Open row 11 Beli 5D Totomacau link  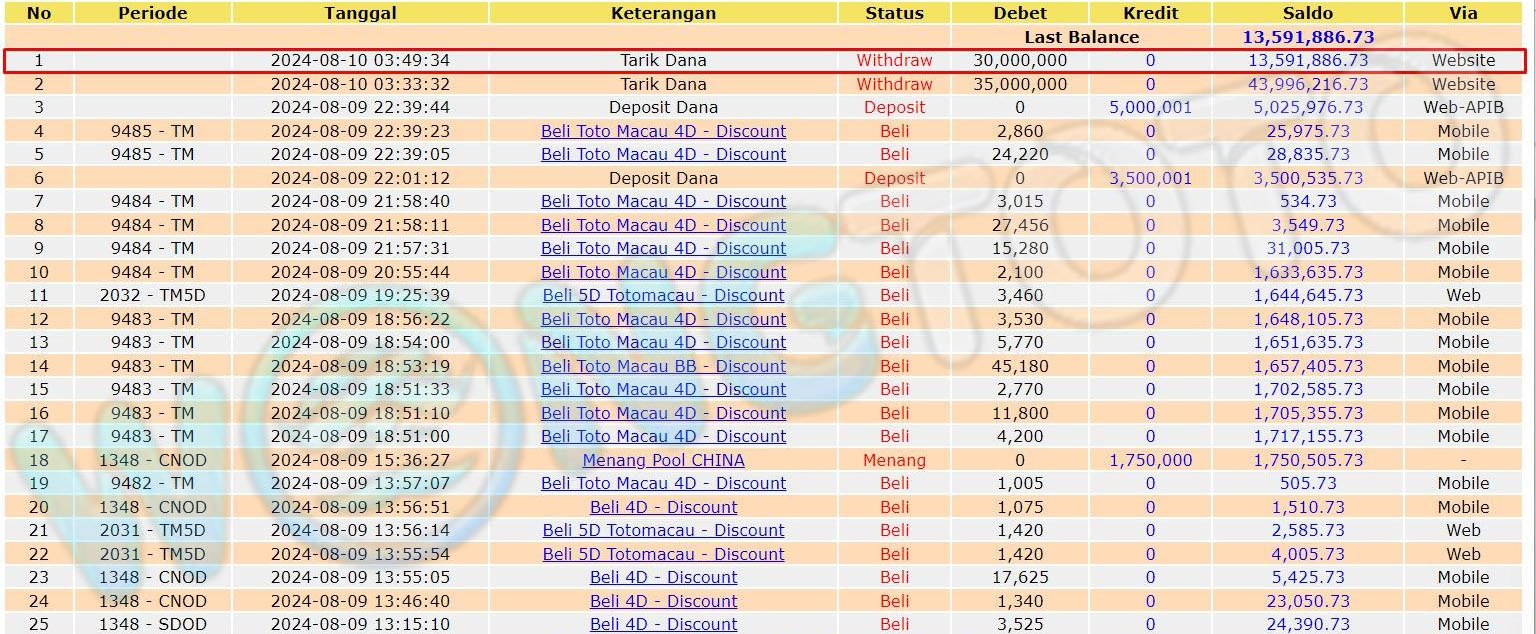[x=663, y=295]
